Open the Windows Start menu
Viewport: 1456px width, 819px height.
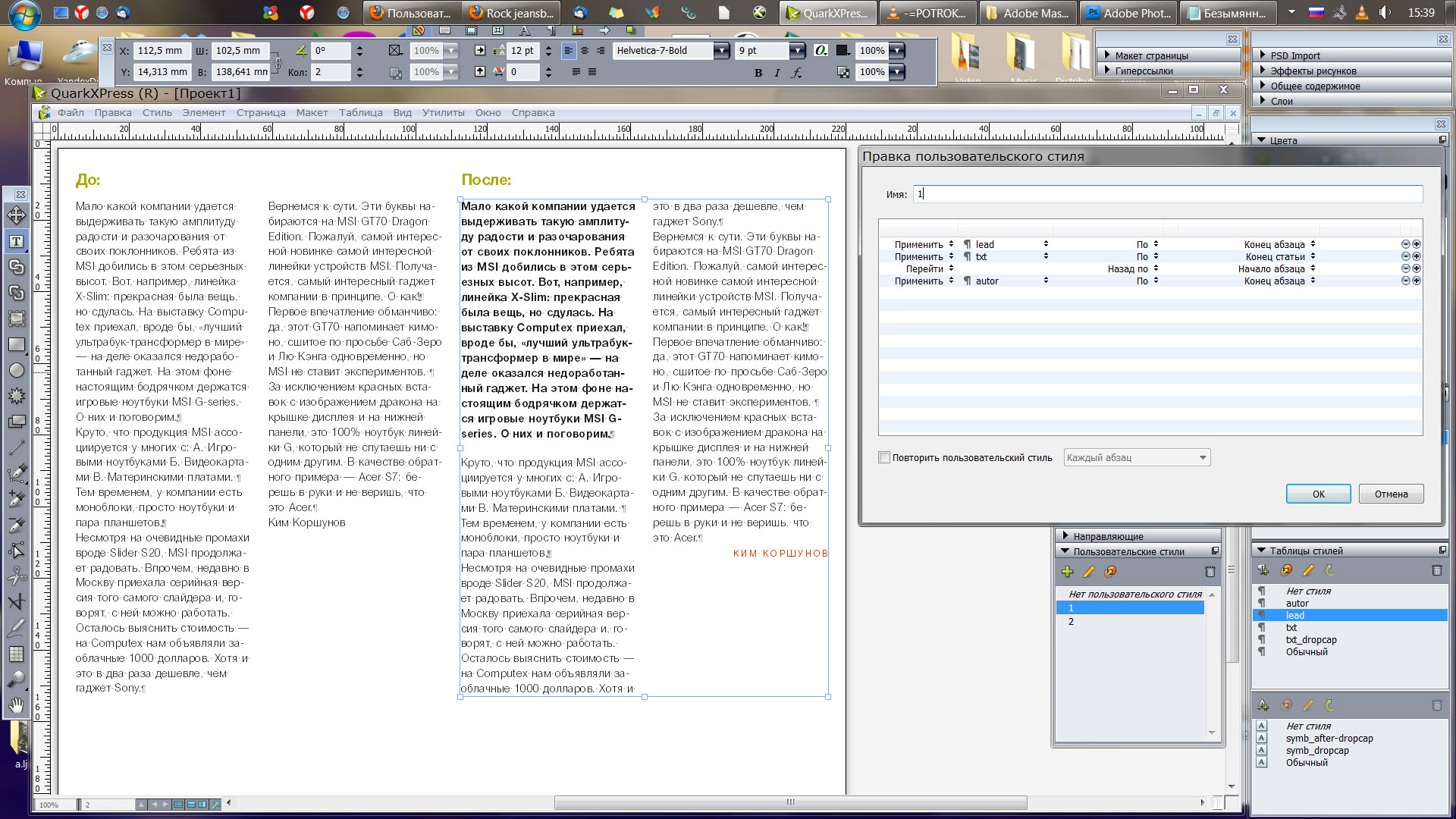tap(21, 13)
